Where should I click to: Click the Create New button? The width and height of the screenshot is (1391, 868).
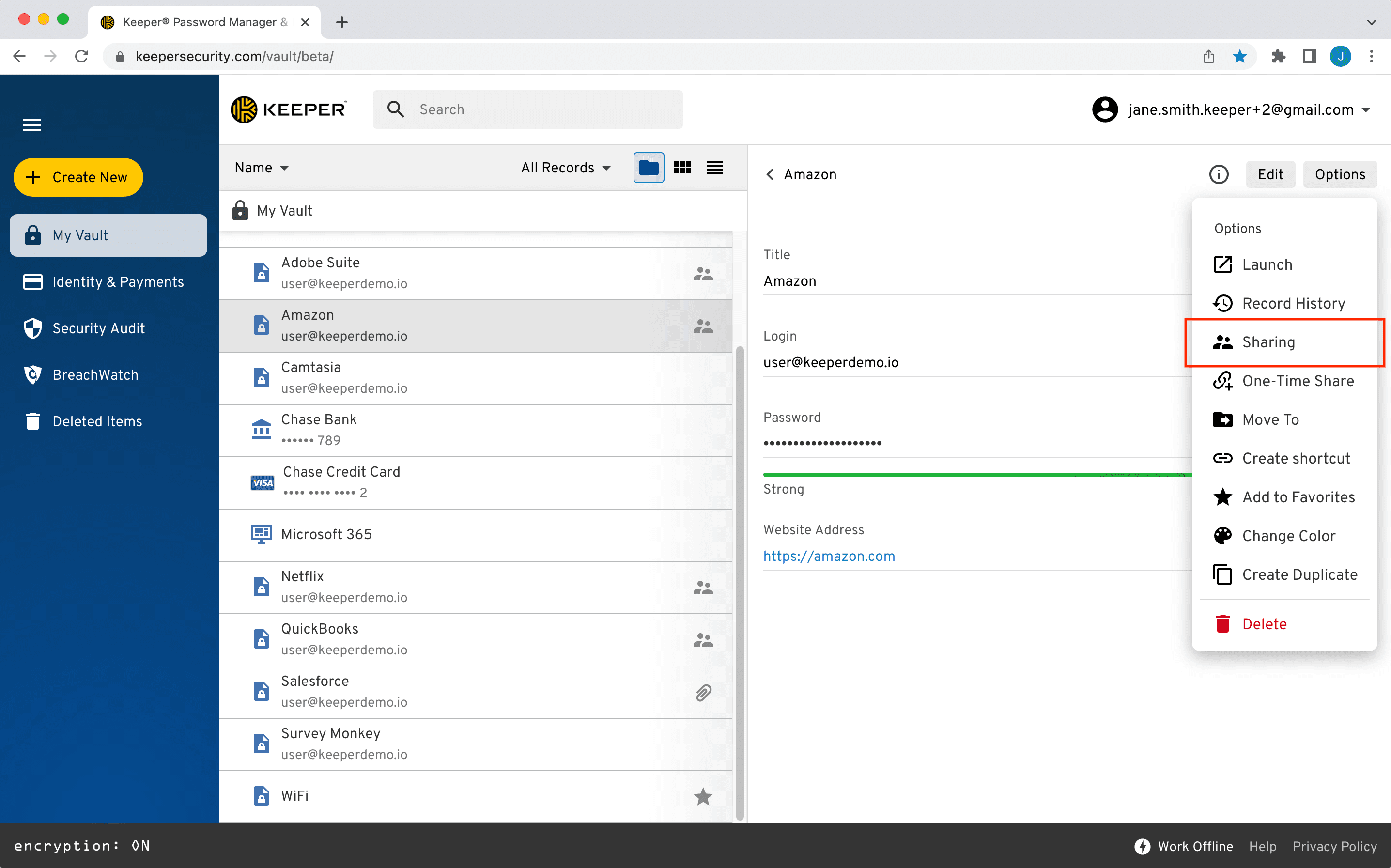click(x=78, y=177)
